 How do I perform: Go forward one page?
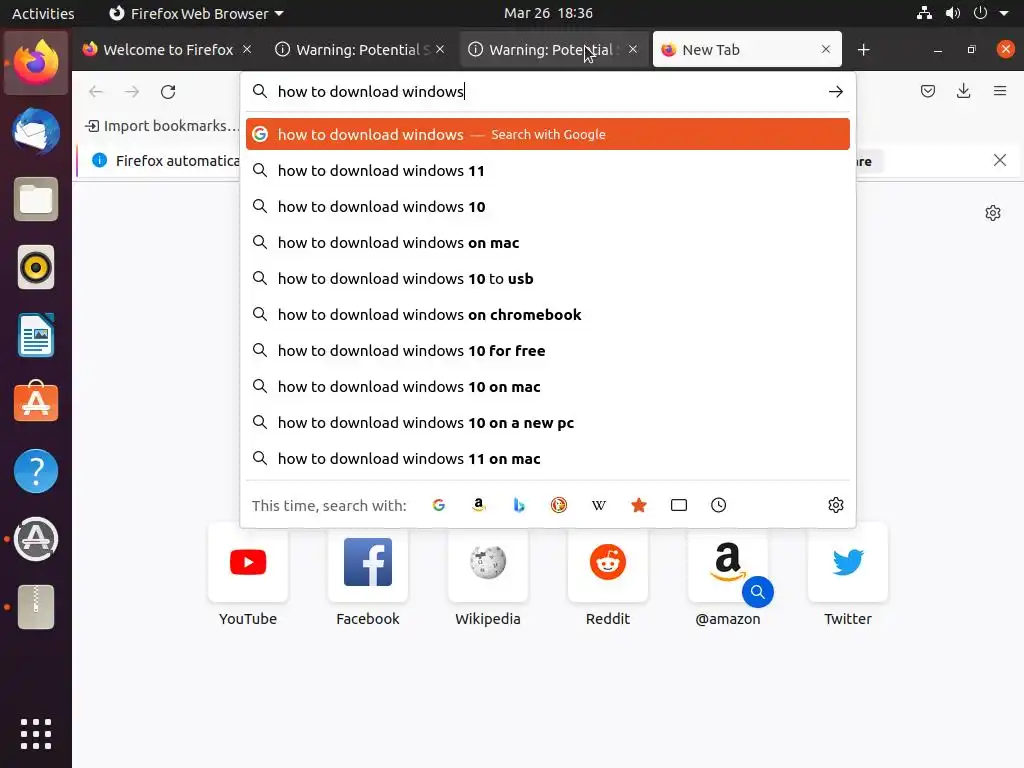(x=132, y=91)
